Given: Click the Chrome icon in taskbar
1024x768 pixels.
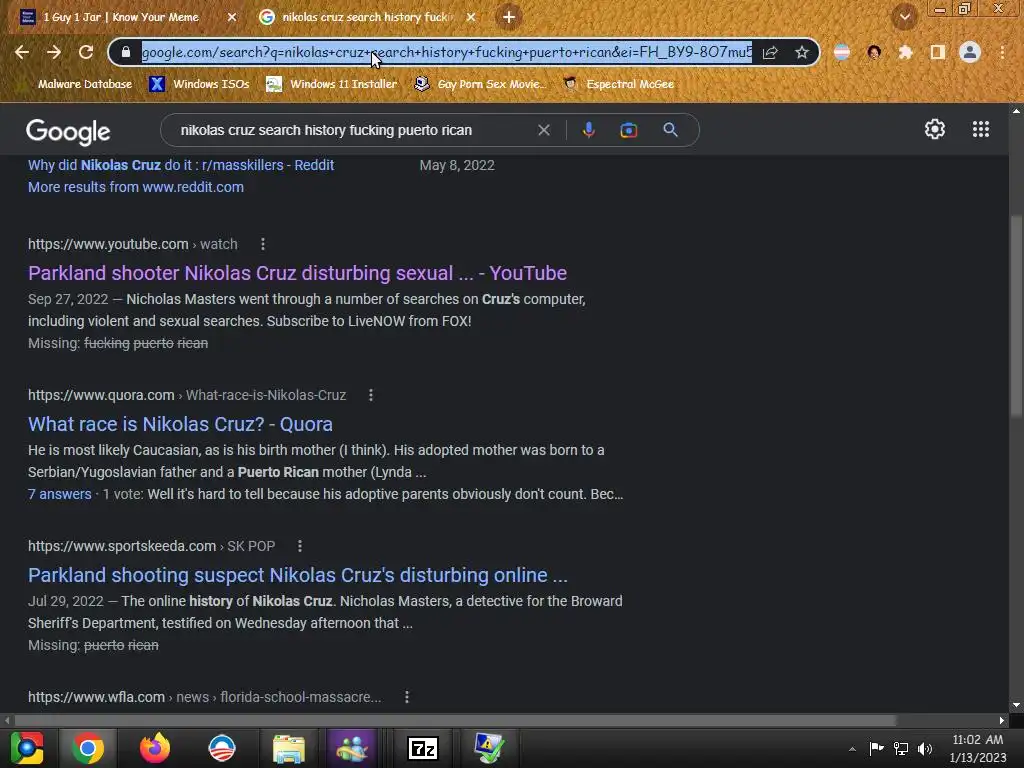Looking at the screenshot, I should pos(88,748).
